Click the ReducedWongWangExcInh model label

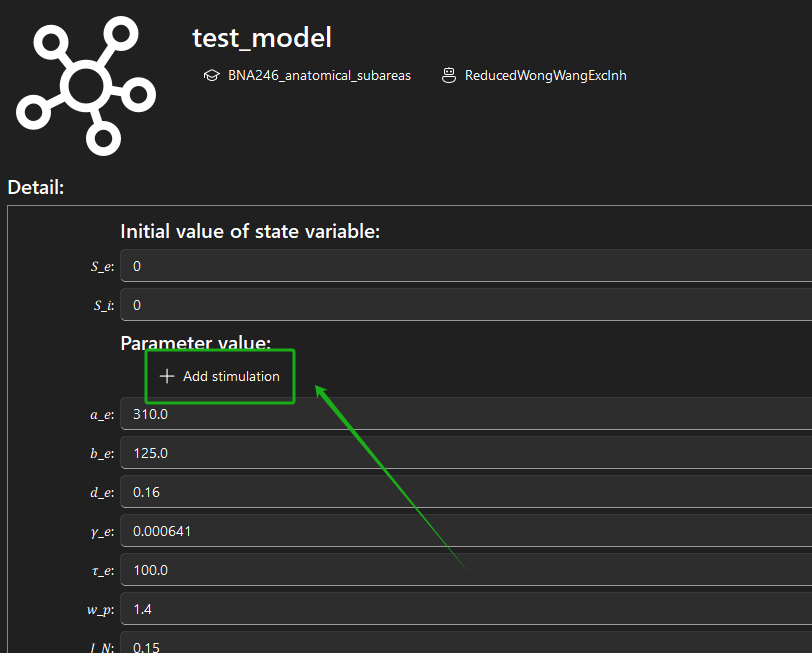pos(546,76)
